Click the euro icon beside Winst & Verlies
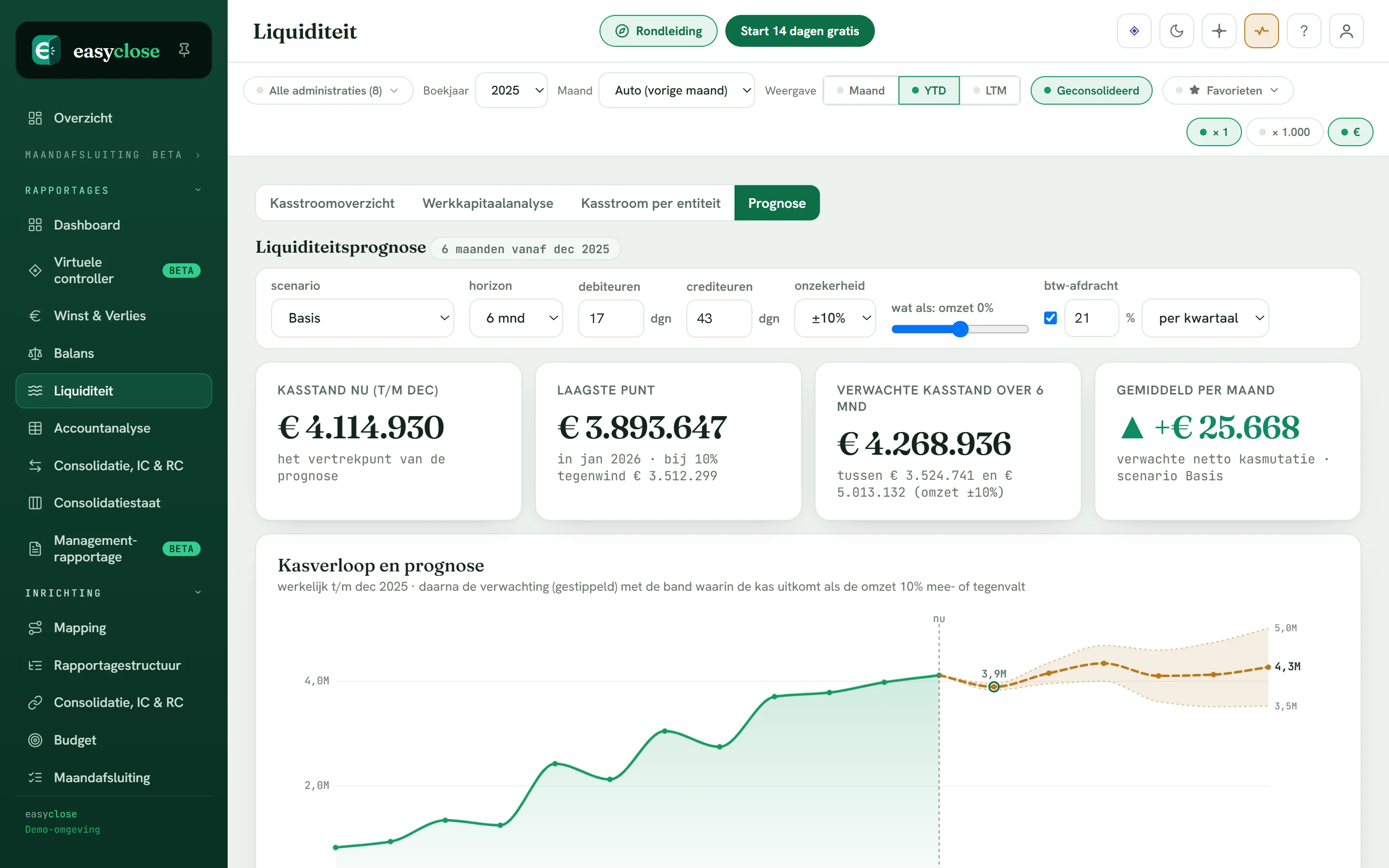This screenshot has height=868, width=1389. click(x=35, y=316)
